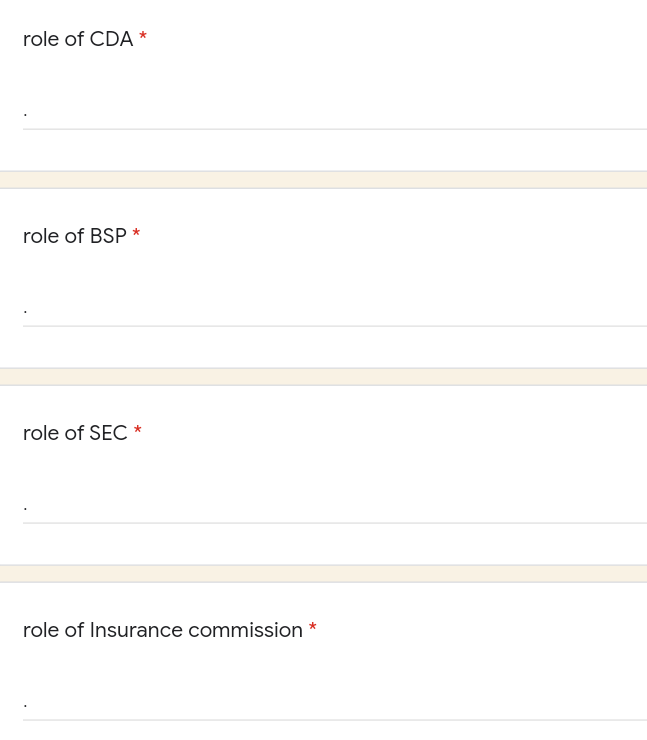Screen dimensions: 647x740
Task: Click the "role of SEC" question title
Action: pyautogui.click(x=75, y=433)
